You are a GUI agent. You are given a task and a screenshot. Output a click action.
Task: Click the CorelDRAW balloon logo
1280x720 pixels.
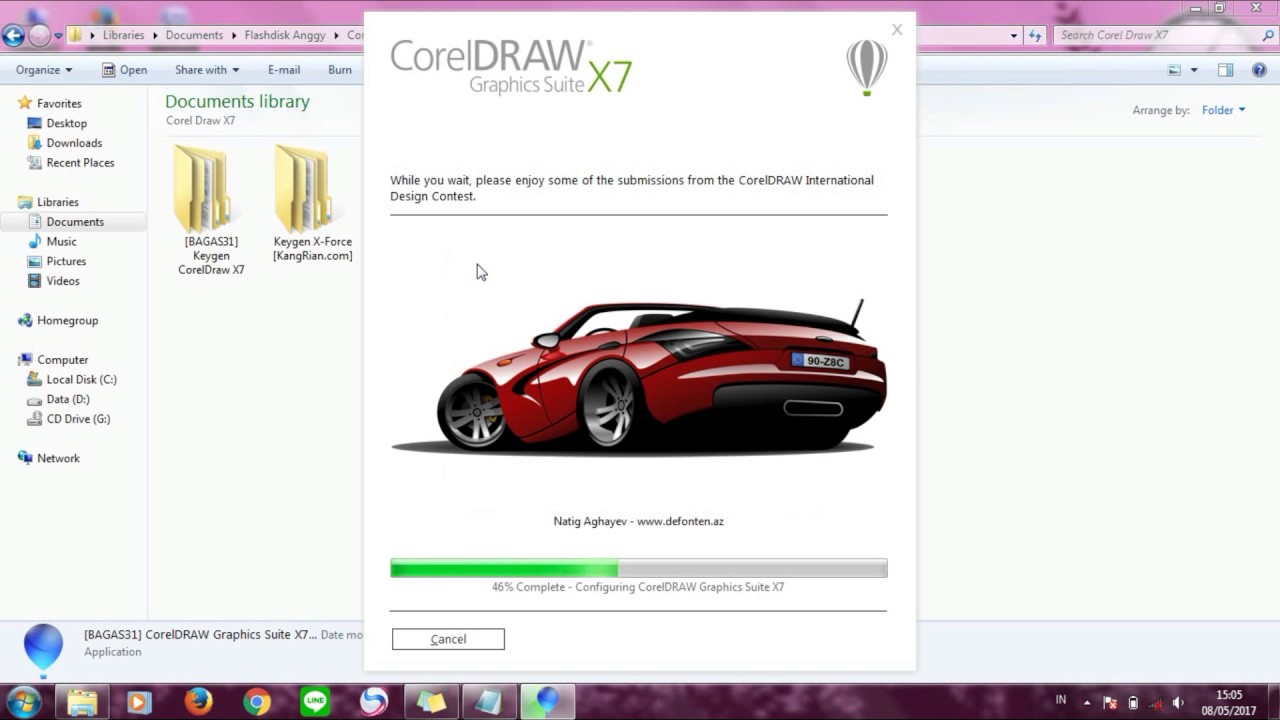click(x=867, y=67)
